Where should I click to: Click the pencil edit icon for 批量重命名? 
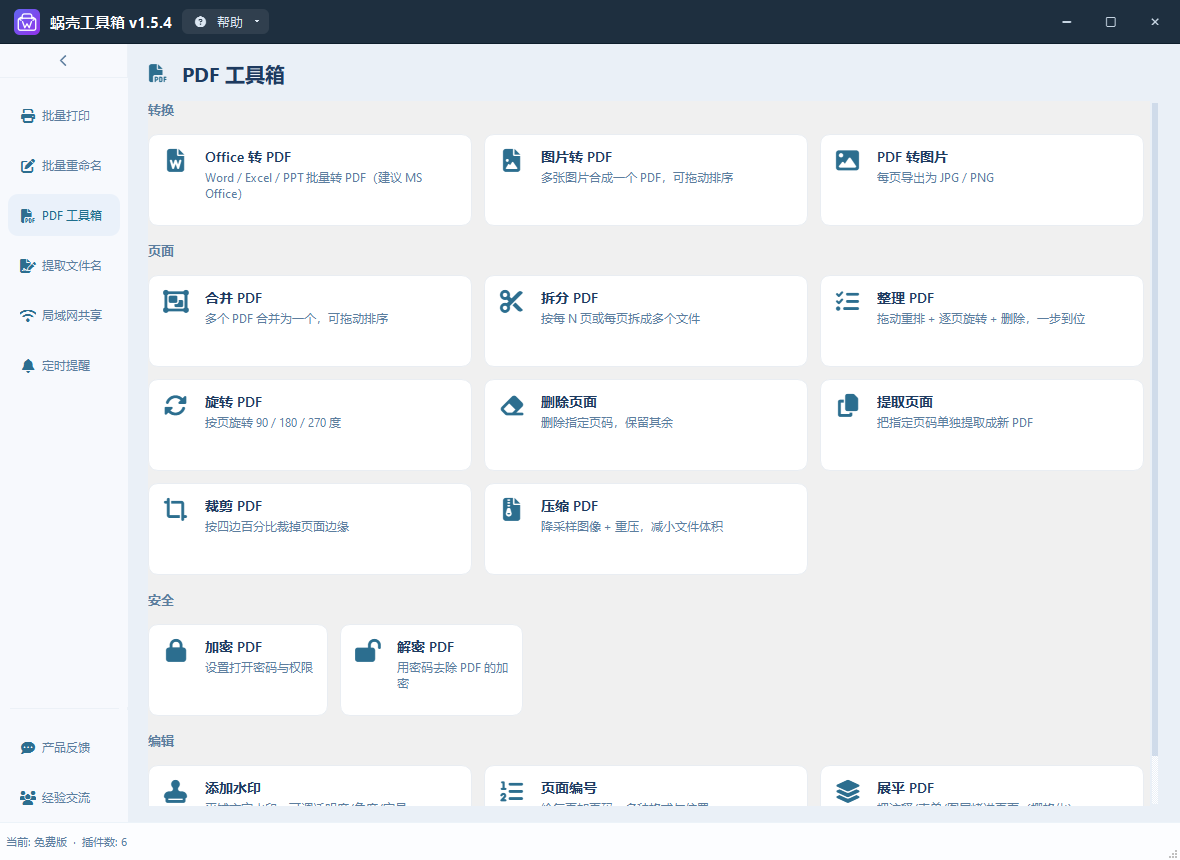(28, 166)
